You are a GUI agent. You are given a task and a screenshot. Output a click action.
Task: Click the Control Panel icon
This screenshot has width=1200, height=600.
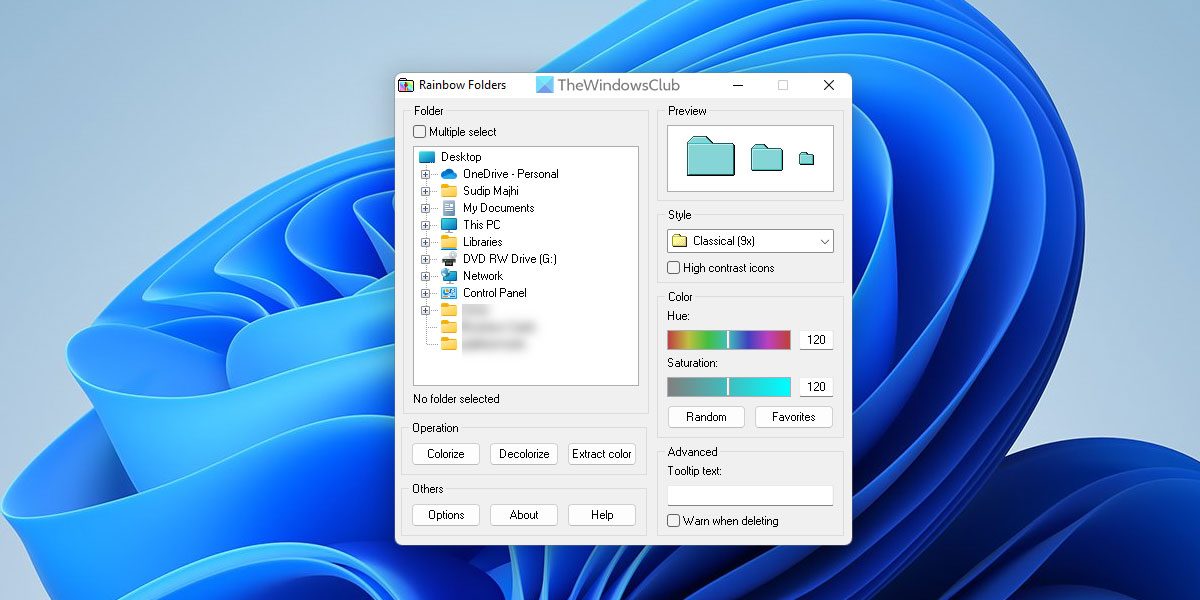(449, 293)
